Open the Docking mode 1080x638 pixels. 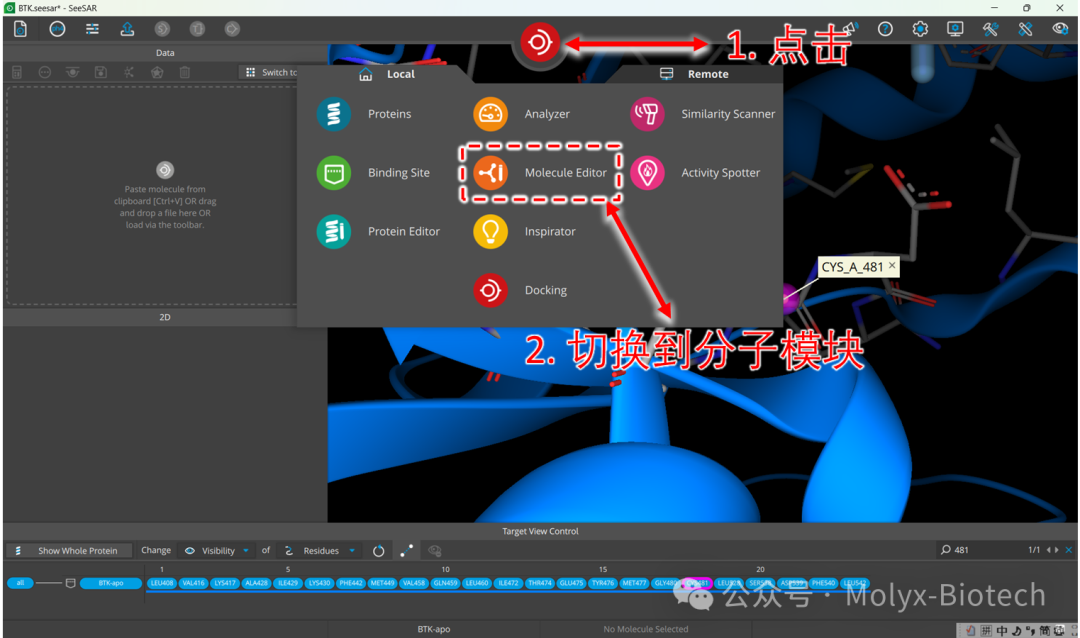pyautogui.click(x=521, y=290)
